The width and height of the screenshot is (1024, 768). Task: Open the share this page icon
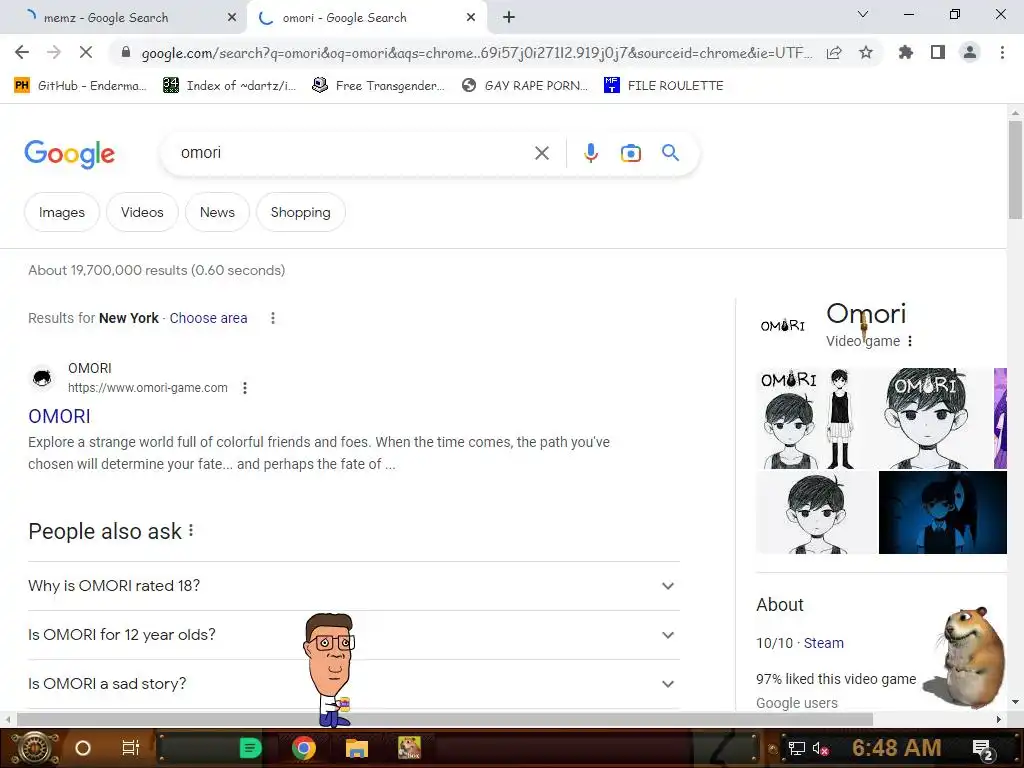click(834, 52)
